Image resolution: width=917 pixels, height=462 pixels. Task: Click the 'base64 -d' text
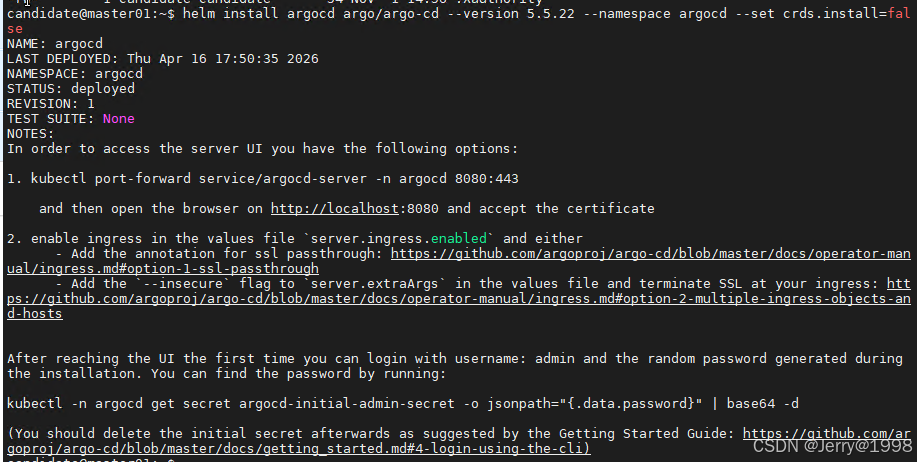tap(763, 404)
